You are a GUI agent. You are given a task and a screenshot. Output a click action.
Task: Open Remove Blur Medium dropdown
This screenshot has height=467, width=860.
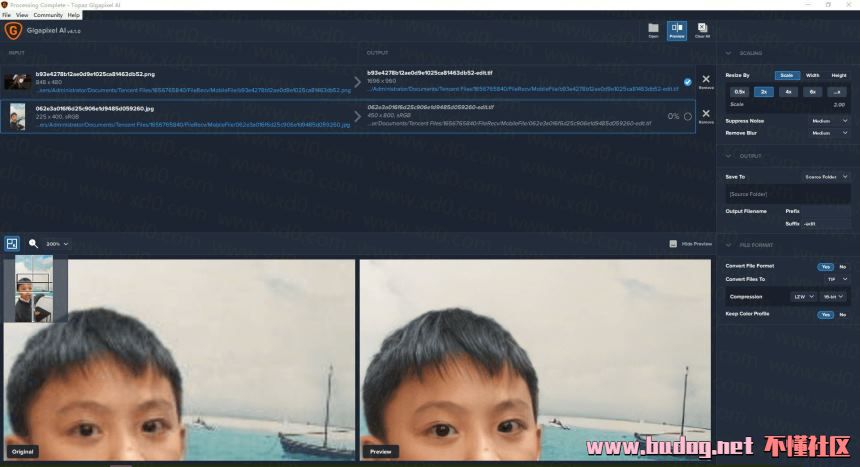point(829,133)
